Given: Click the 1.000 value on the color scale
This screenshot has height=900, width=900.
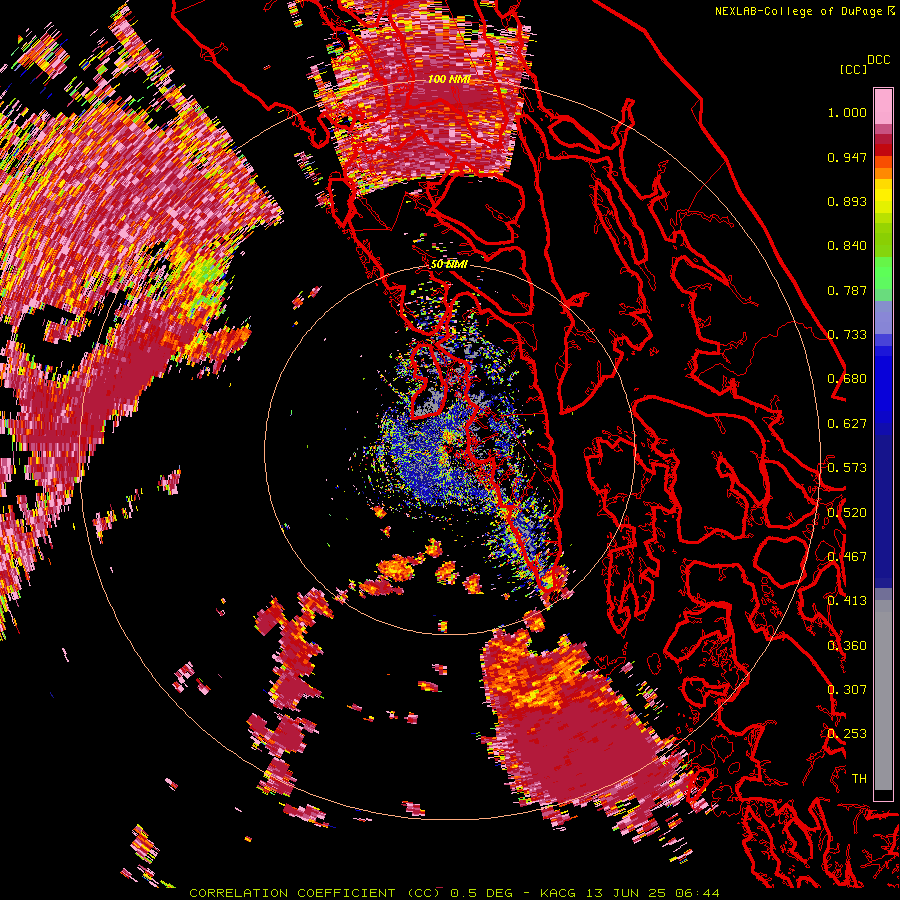Looking at the screenshot, I should [847, 112].
